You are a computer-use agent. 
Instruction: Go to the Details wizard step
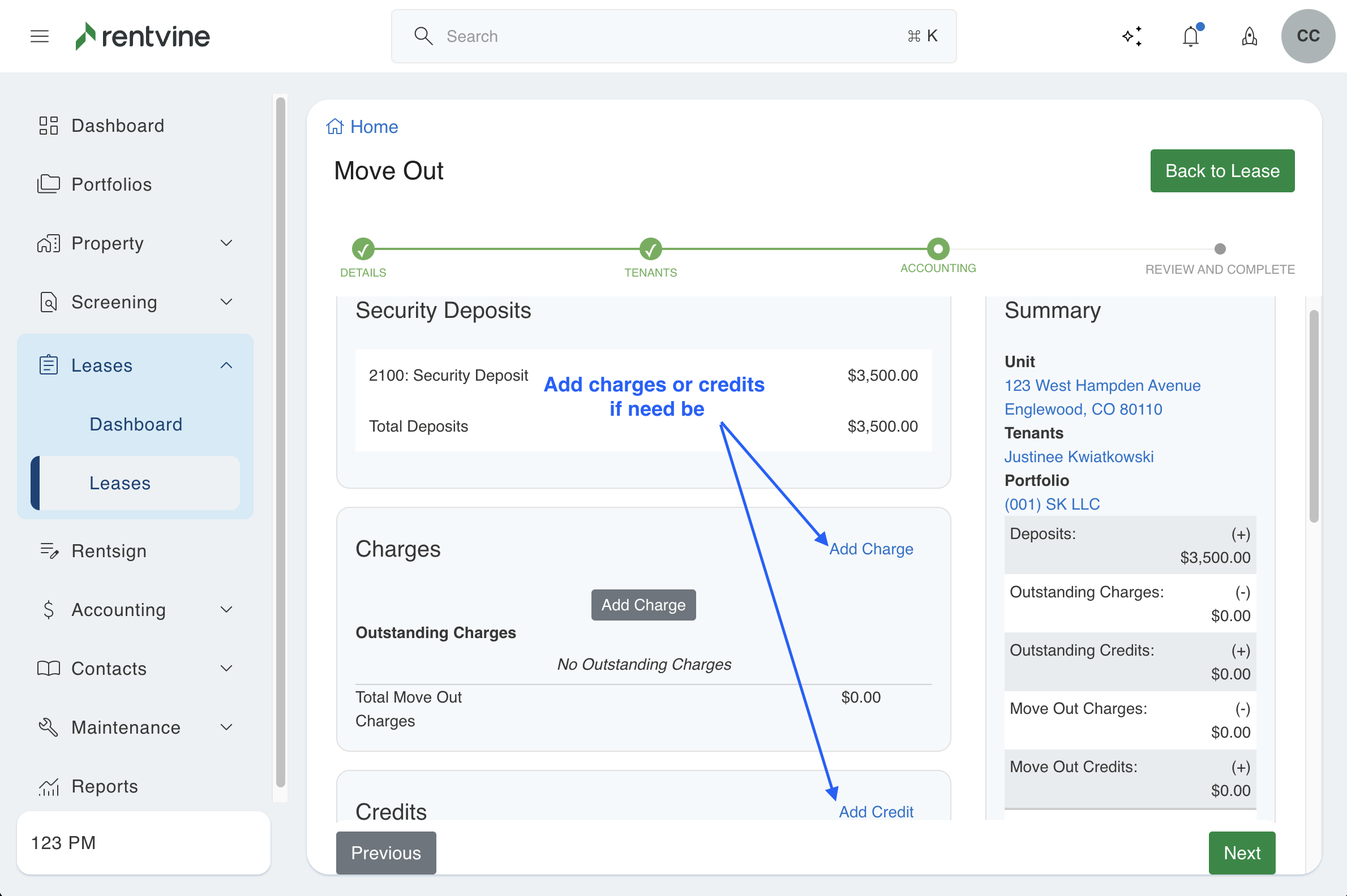click(363, 249)
